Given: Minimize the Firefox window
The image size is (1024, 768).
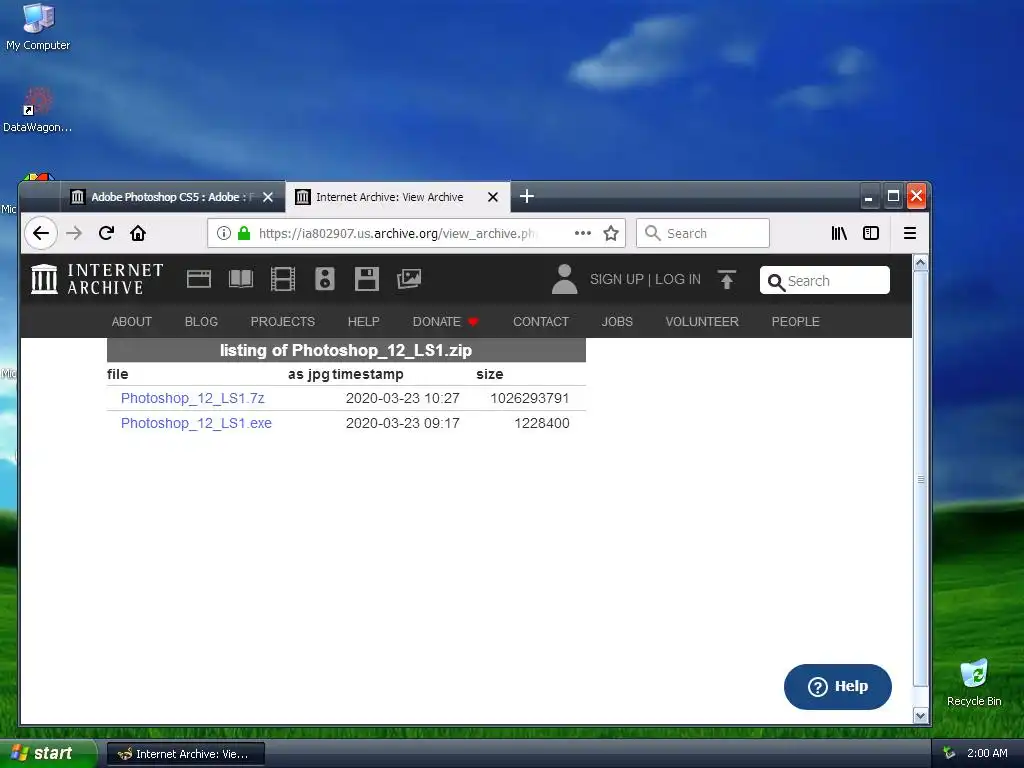Looking at the screenshot, I should (869, 197).
